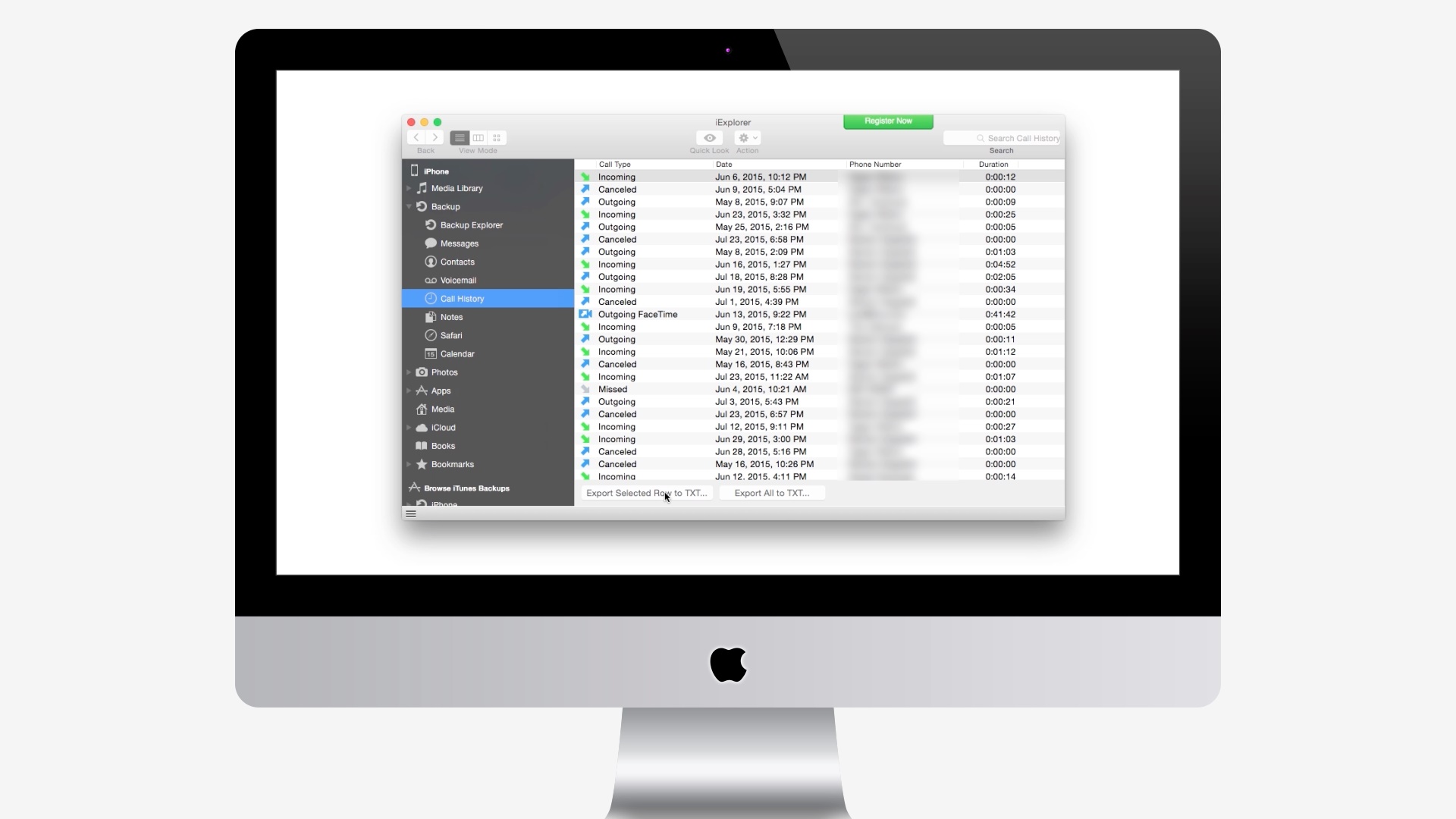Screen dimensions: 1456x819
Task: Expand the Apps item
Action: coord(409,391)
